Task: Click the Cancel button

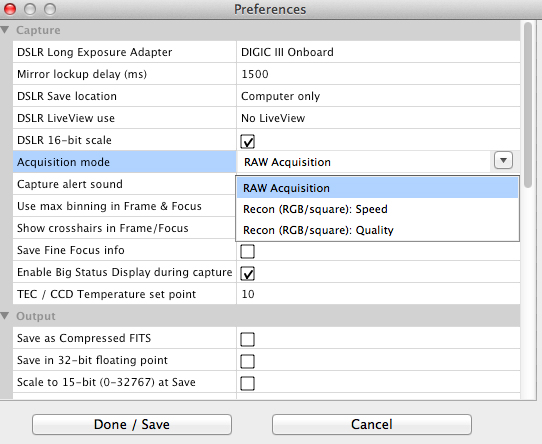Action: point(372,424)
